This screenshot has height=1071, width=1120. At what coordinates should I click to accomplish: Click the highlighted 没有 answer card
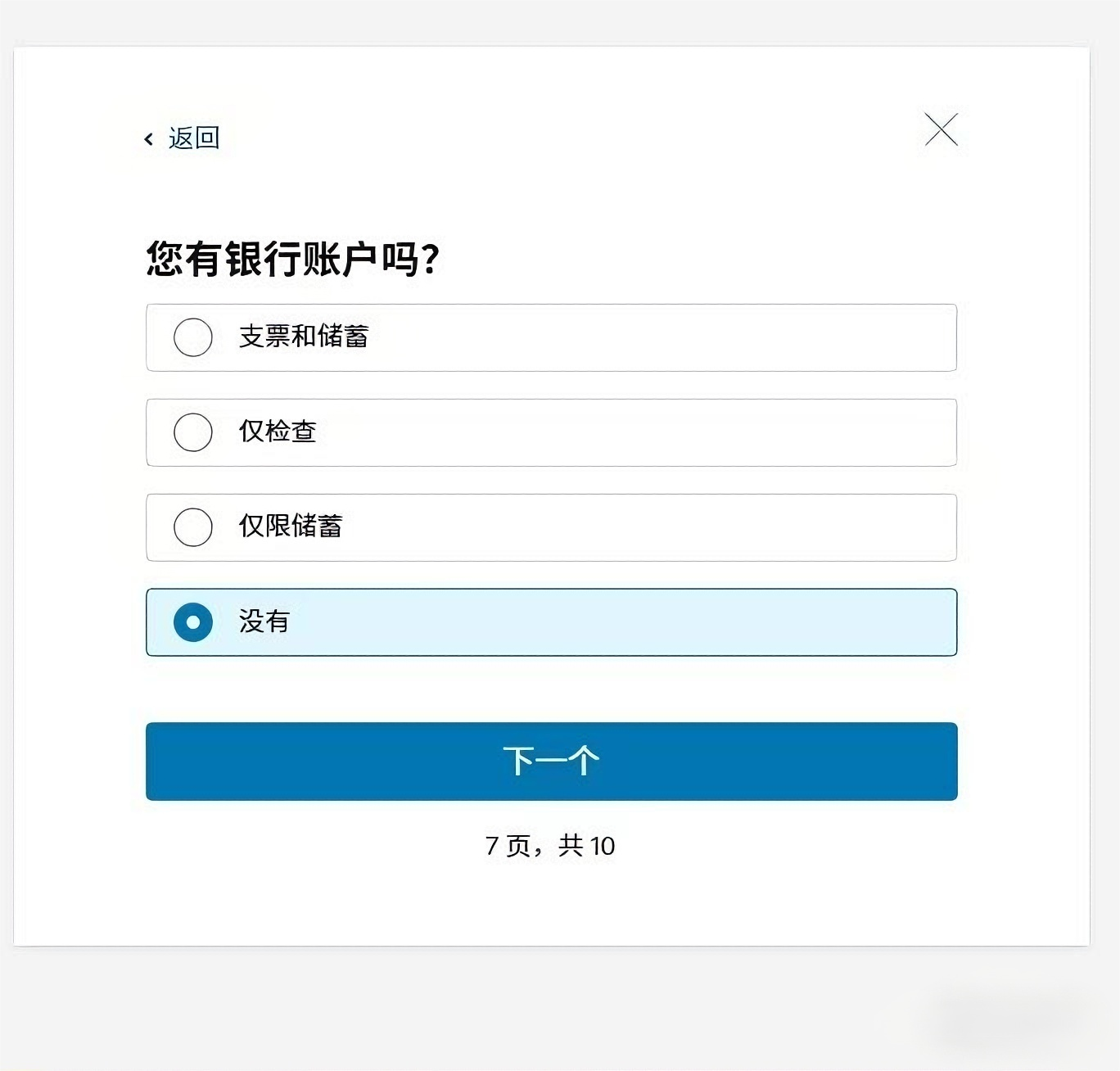coord(551,622)
